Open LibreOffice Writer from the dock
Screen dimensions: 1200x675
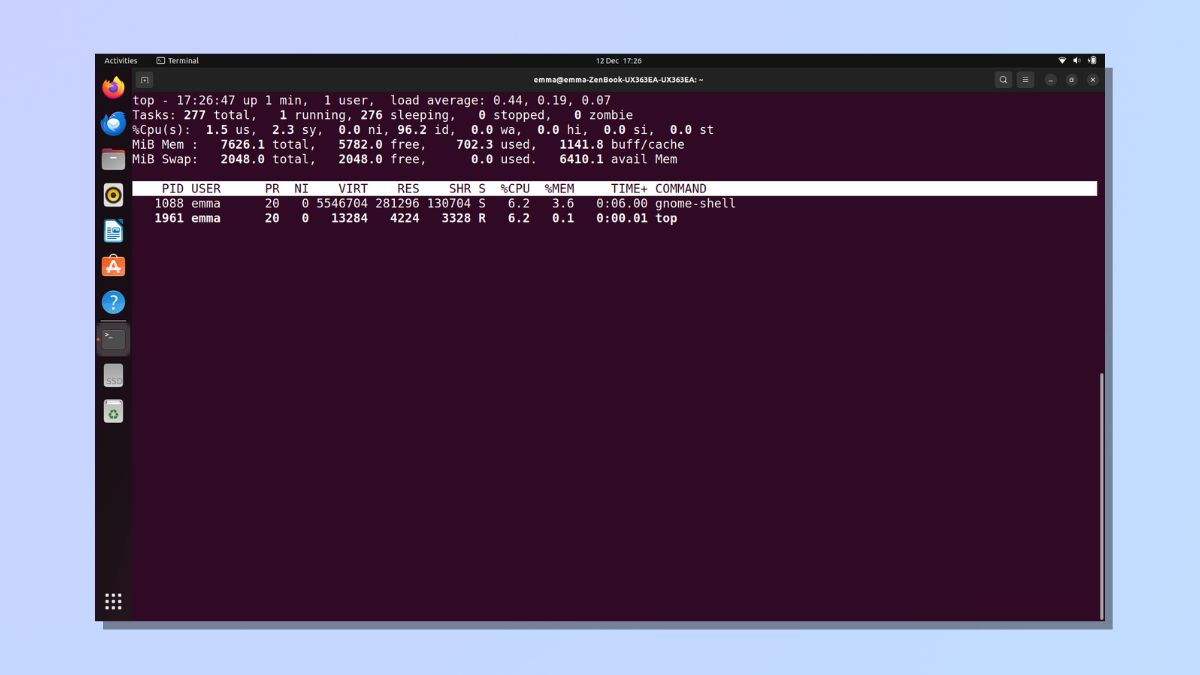pos(114,231)
